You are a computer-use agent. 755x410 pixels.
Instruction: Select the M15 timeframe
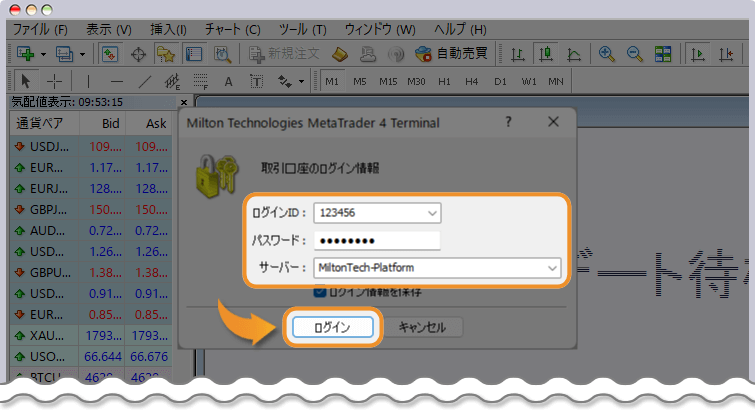[388, 81]
